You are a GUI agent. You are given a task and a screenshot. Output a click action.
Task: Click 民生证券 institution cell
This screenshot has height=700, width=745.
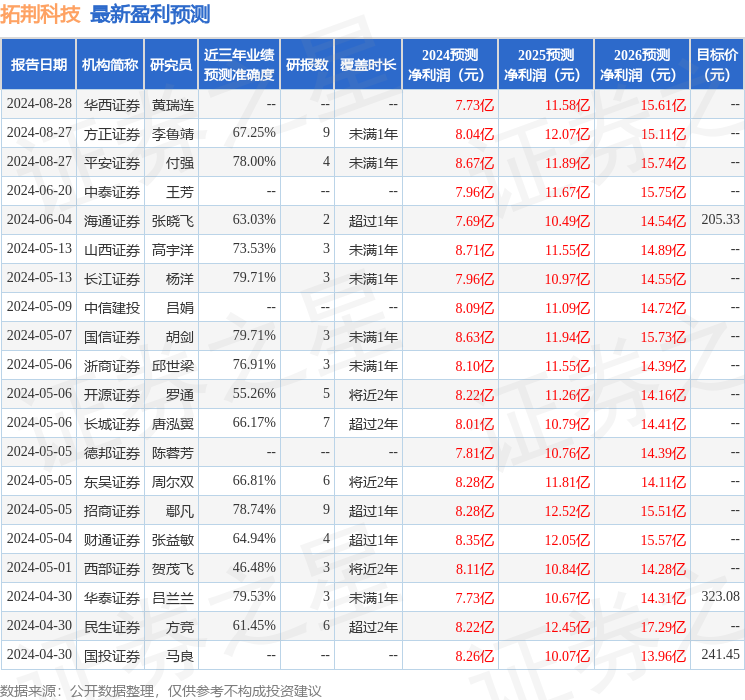tap(112, 627)
